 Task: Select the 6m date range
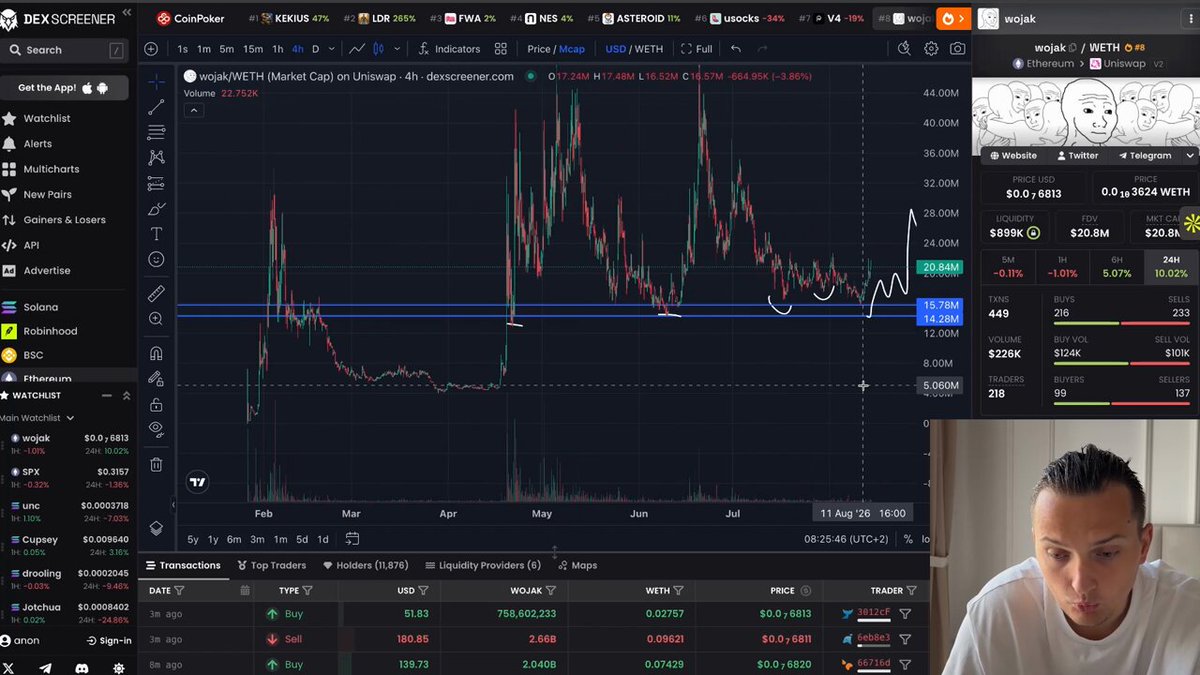234,540
